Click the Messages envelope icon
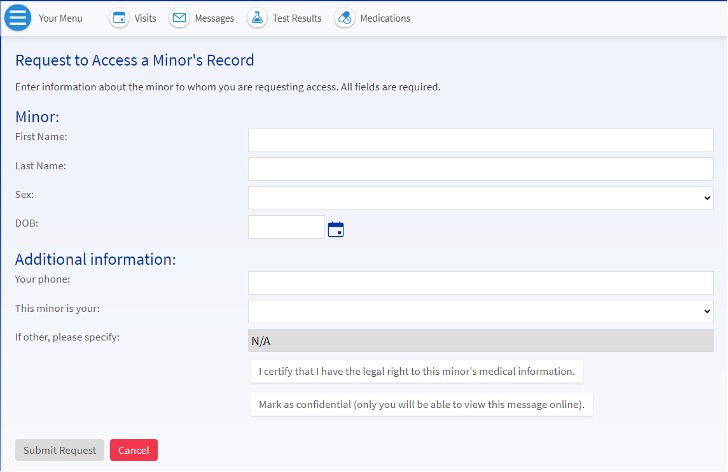This screenshot has width=728, height=472. (179, 18)
